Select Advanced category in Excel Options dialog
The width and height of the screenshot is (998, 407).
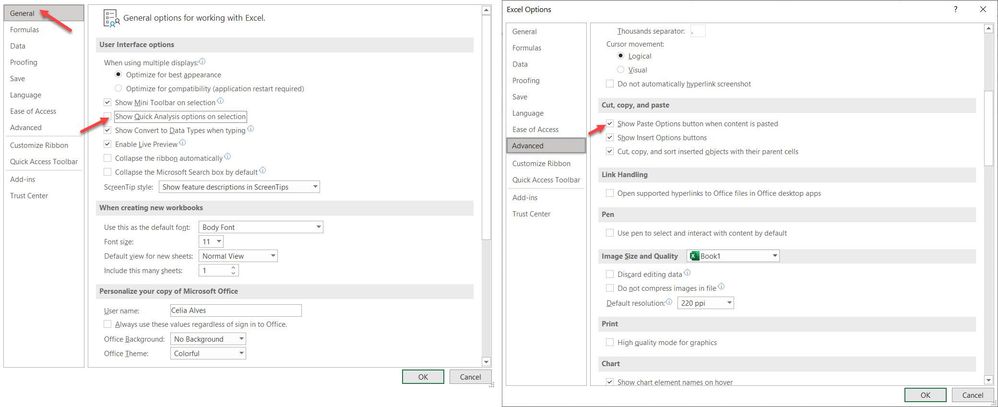click(x=546, y=145)
